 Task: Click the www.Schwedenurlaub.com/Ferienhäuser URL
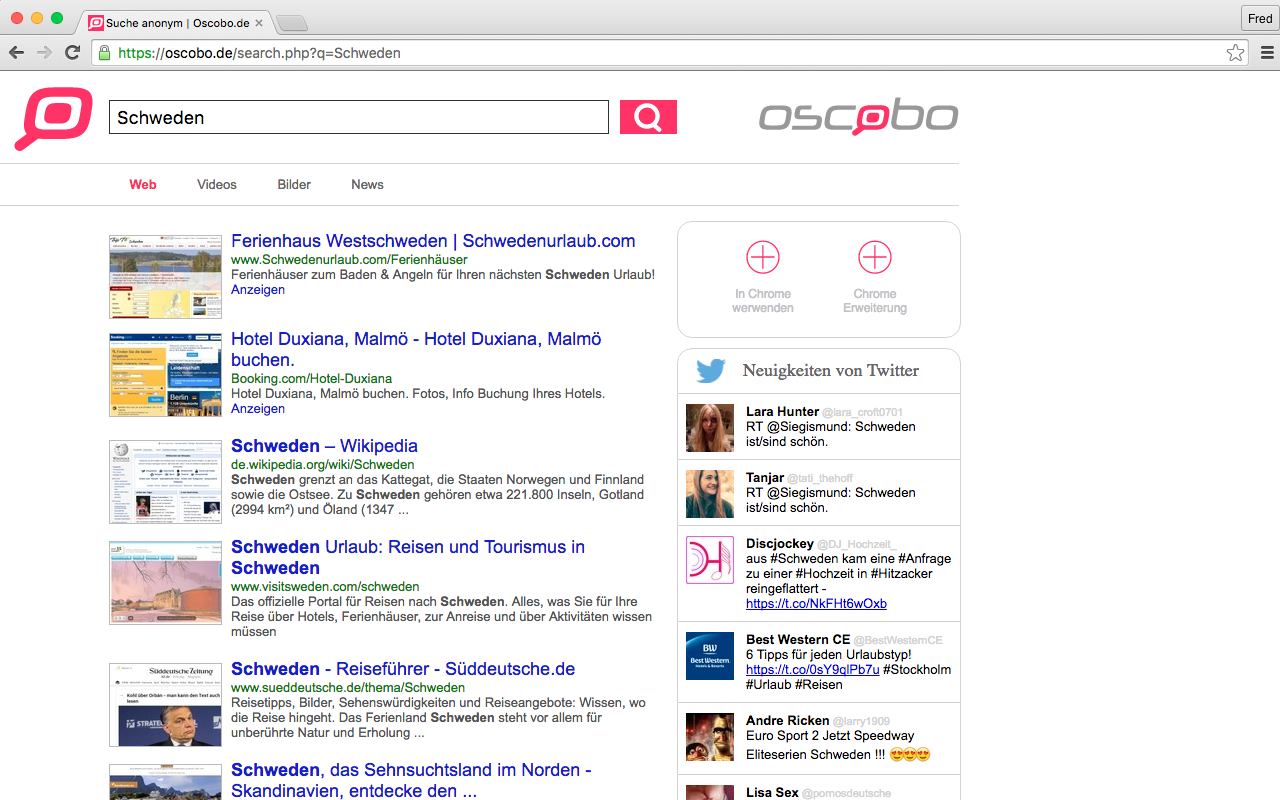click(x=349, y=260)
